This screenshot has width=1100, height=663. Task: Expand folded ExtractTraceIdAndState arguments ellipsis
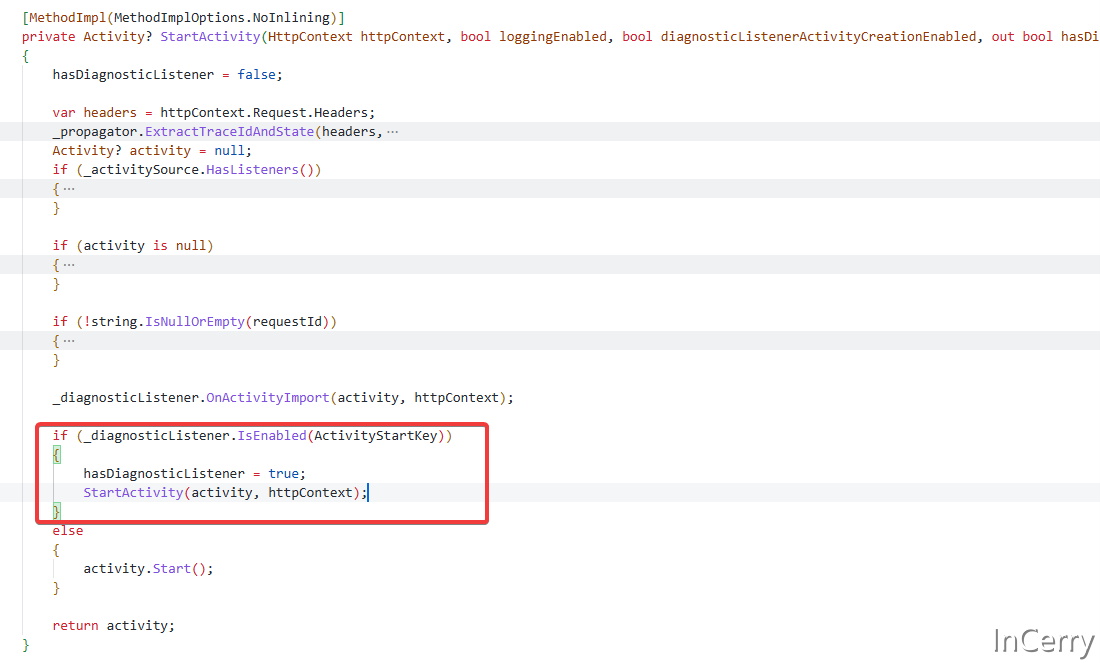click(392, 132)
